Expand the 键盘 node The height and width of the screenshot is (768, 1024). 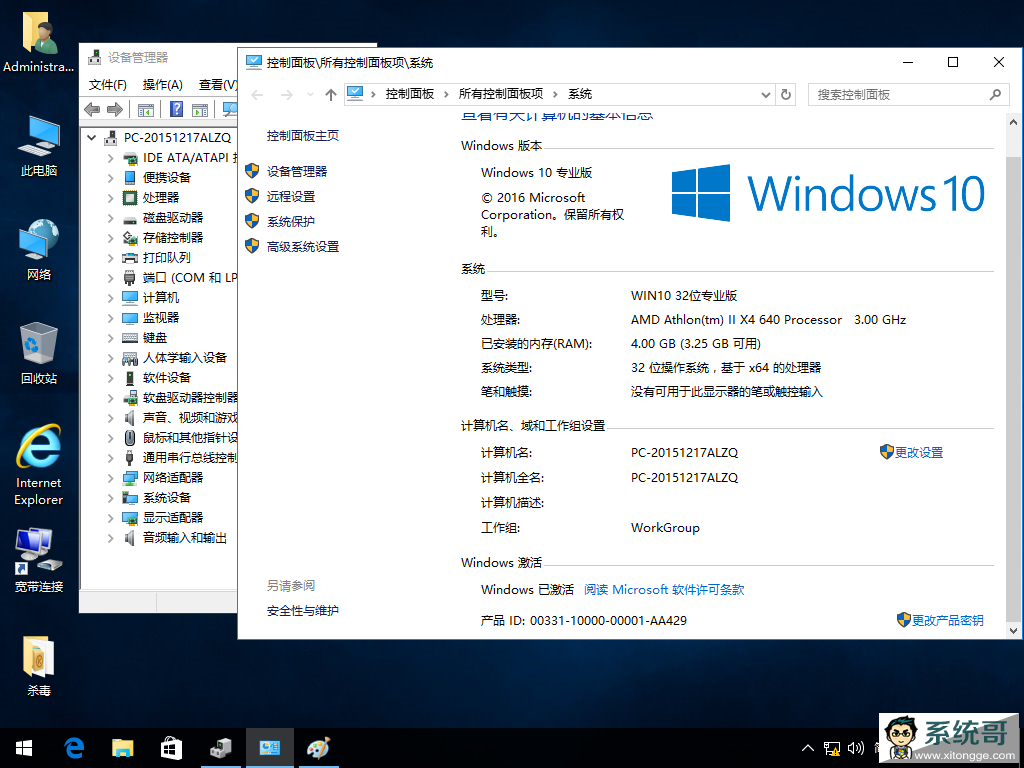pos(110,338)
